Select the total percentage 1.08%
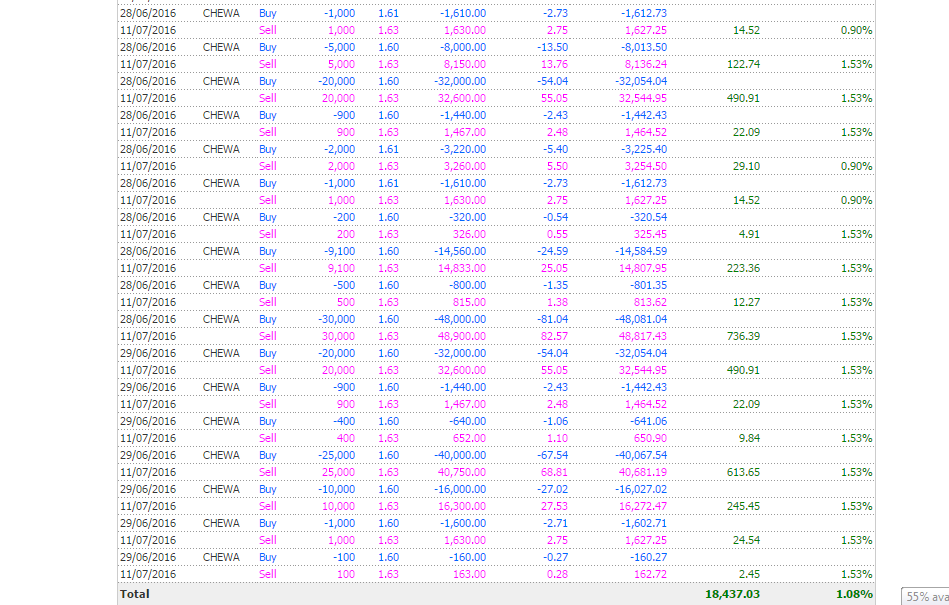 click(x=855, y=593)
